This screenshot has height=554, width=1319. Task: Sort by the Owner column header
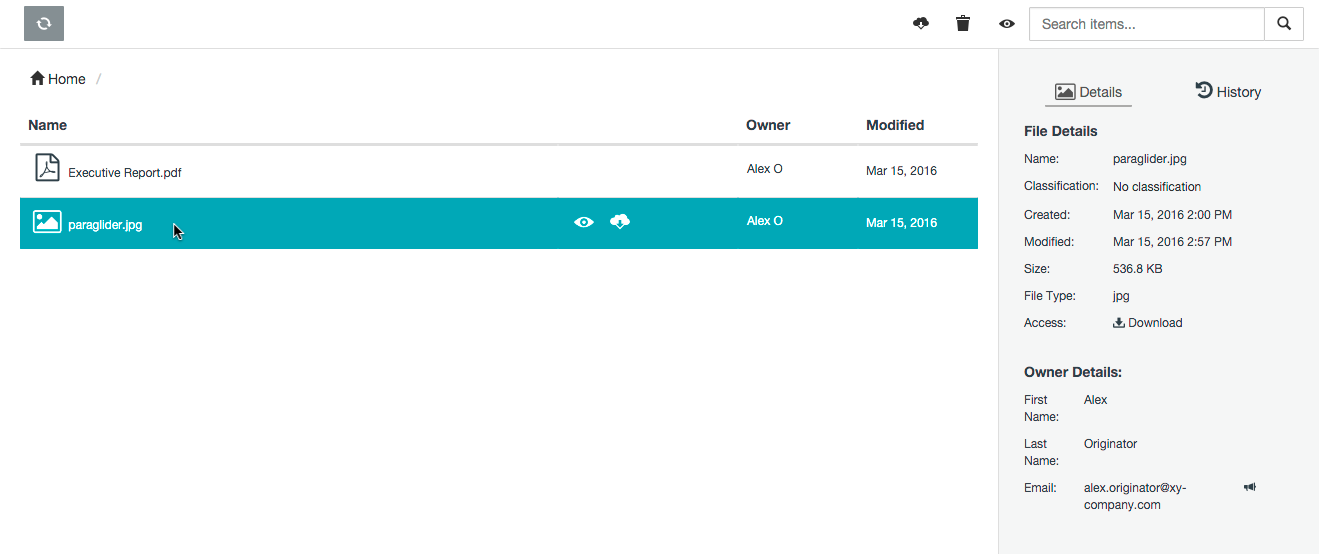click(x=768, y=125)
